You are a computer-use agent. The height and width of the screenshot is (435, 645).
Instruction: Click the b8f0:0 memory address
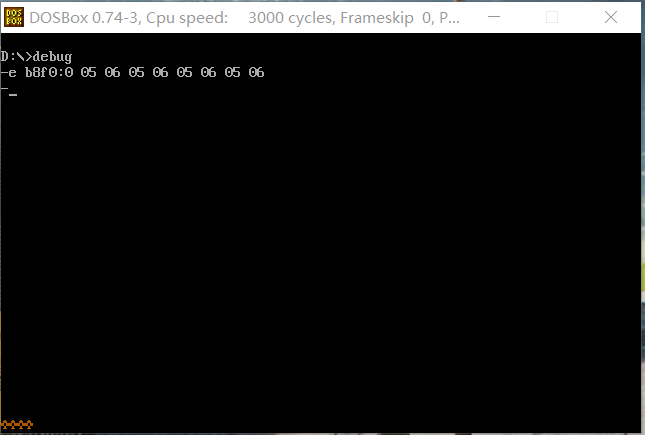click(x=49, y=72)
